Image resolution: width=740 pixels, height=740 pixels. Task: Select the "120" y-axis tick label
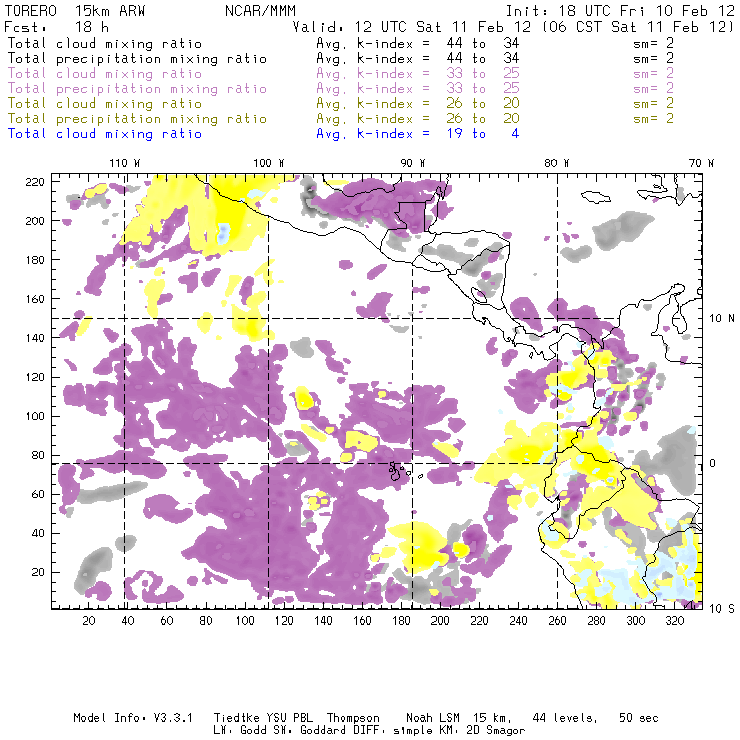35,377
